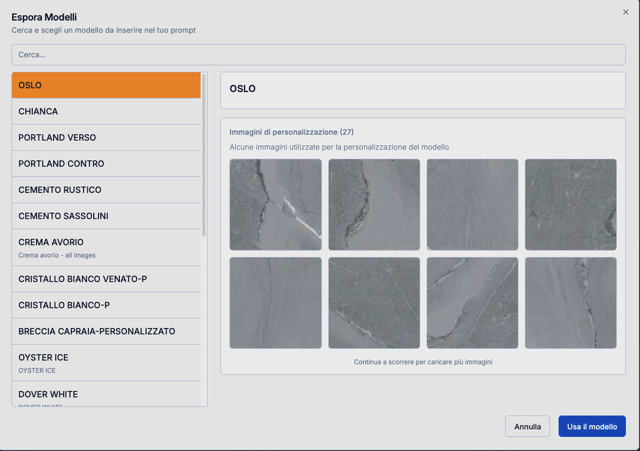The width and height of the screenshot is (640, 451).
Task: Open the top-right marble sample thumbnail
Action: pyautogui.click(x=571, y=205)
